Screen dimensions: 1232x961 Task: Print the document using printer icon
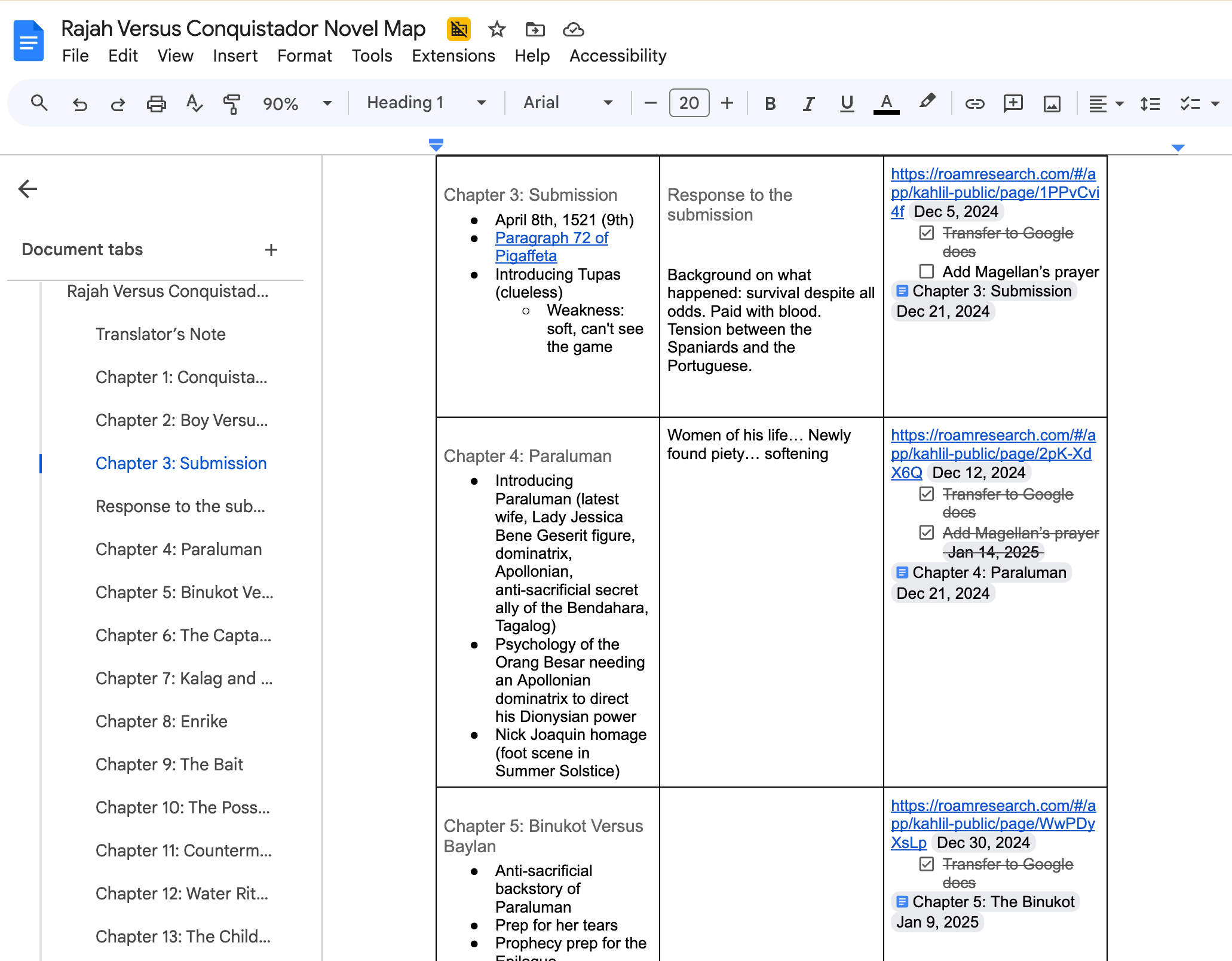coord(156,103)
